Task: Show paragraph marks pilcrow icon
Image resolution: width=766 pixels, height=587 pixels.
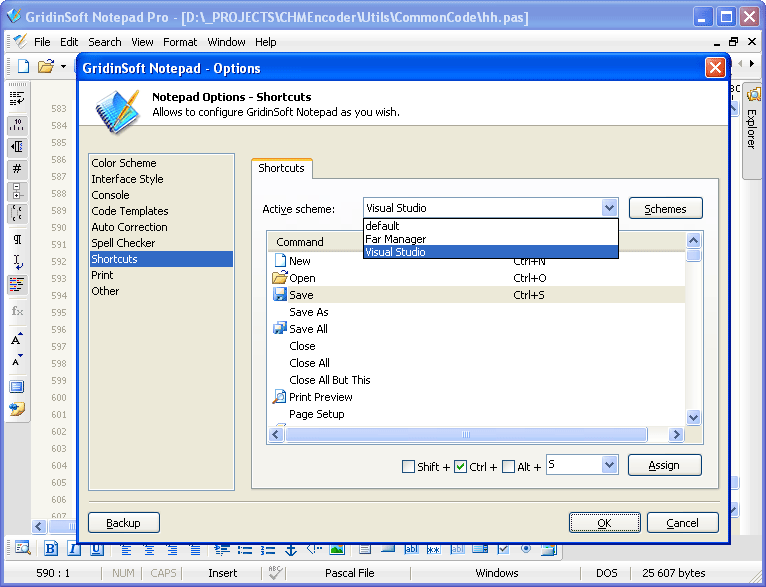Action: [17, 239]
